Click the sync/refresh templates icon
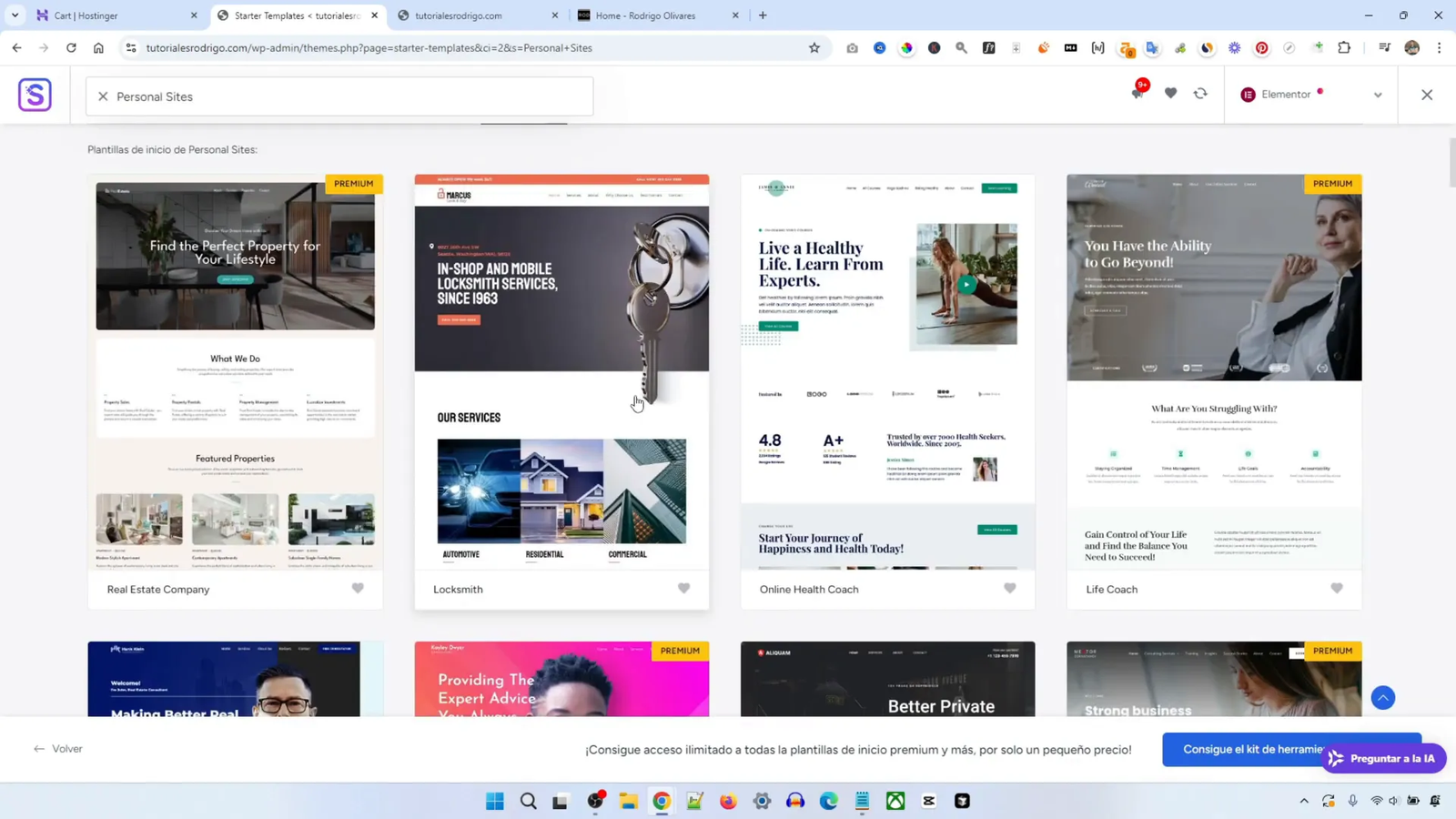1456x819 pixels. (1202, 94)
